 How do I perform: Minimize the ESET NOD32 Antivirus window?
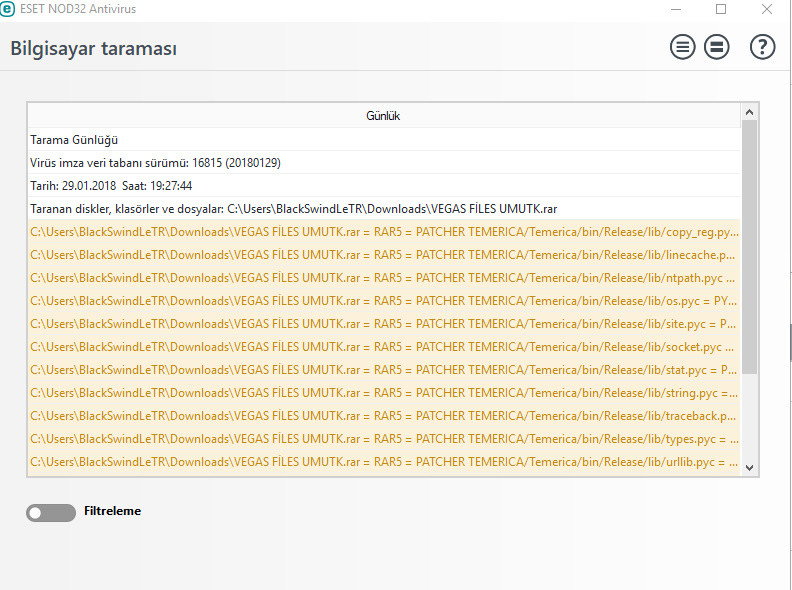tap(676, 9)
